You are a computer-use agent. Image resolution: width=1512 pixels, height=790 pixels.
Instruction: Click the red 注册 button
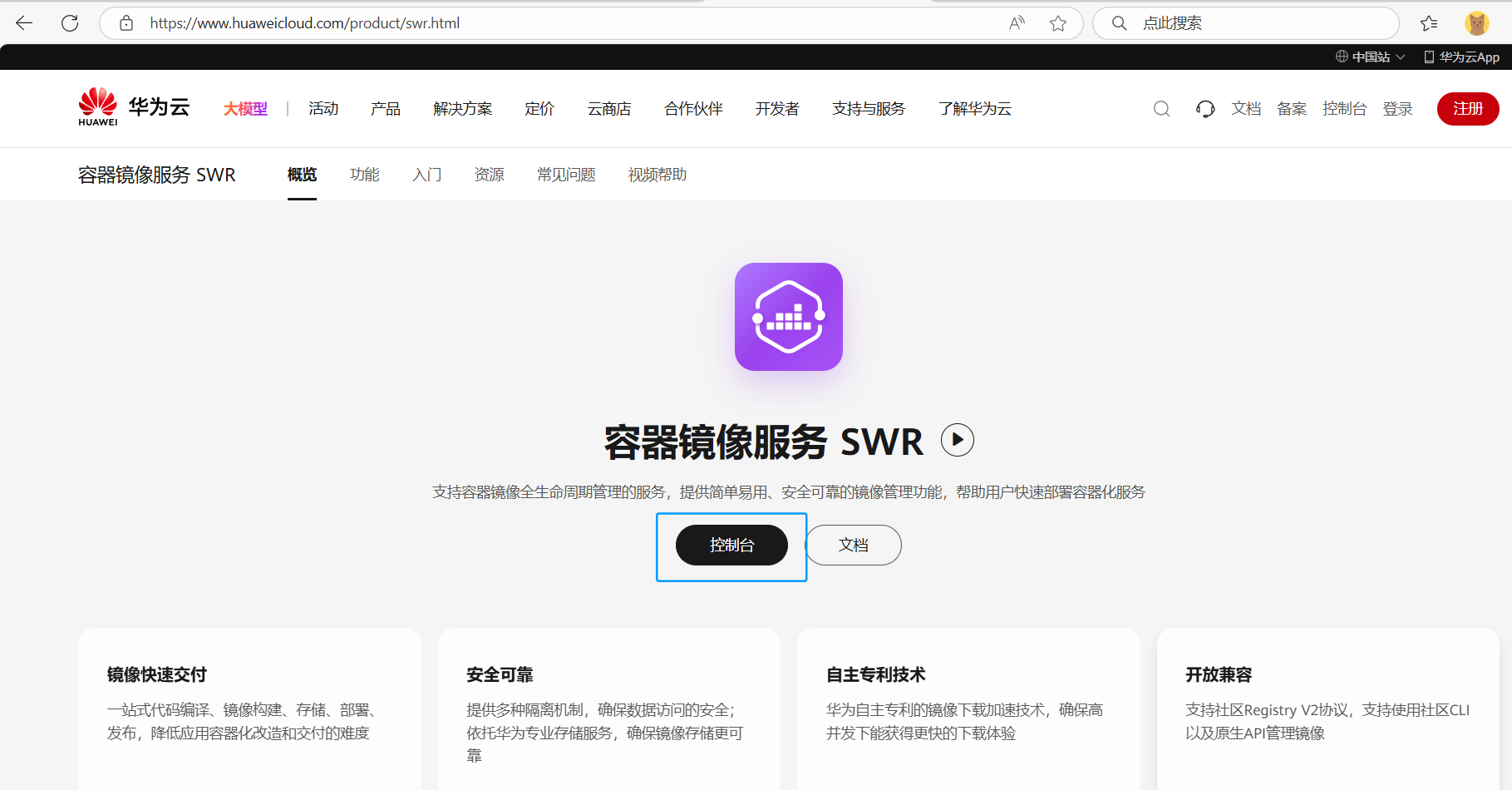[x=1468, y=109]
